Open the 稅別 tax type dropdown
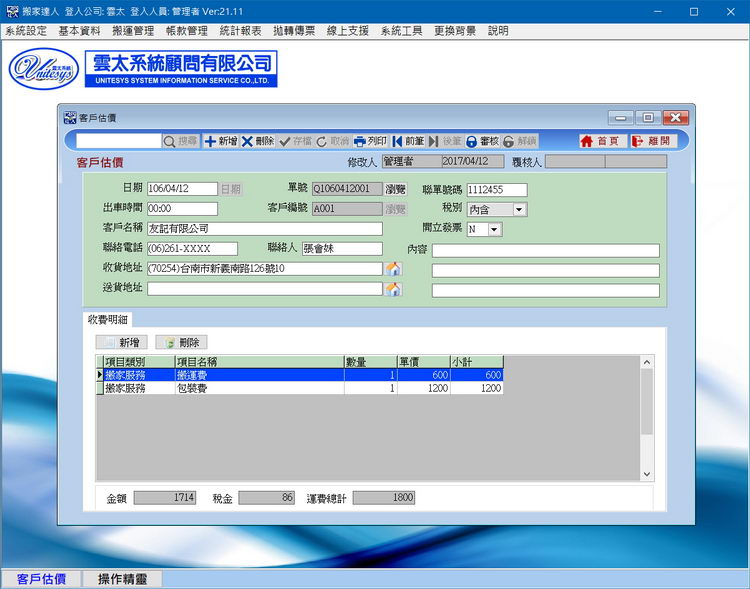 [x=519, y=209]
